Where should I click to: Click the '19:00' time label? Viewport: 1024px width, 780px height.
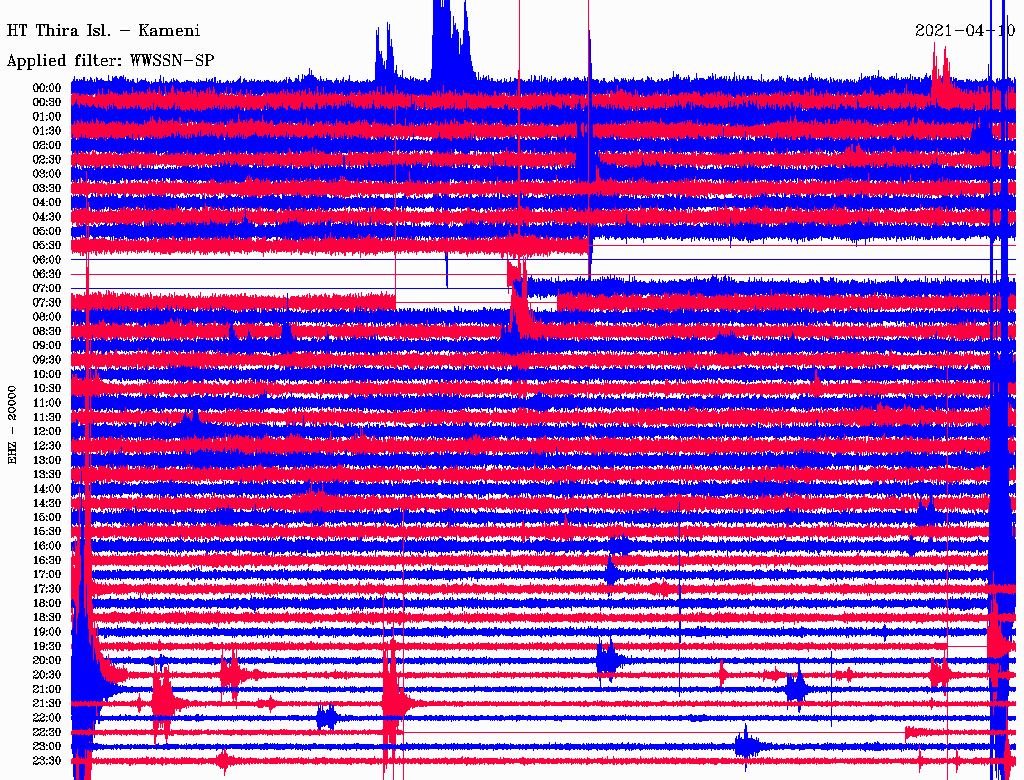[47, 632]
